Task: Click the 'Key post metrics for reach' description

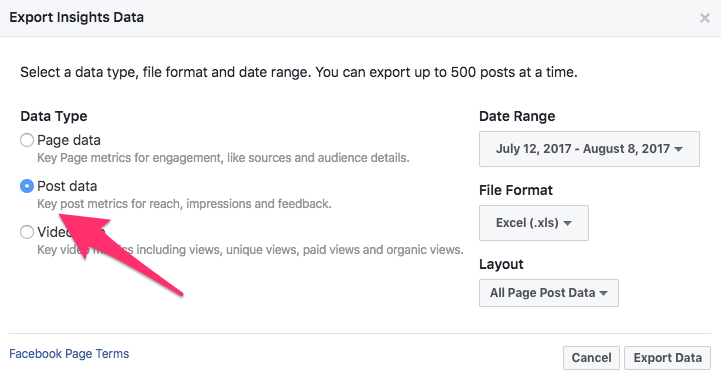Action: tap(184, 204)
